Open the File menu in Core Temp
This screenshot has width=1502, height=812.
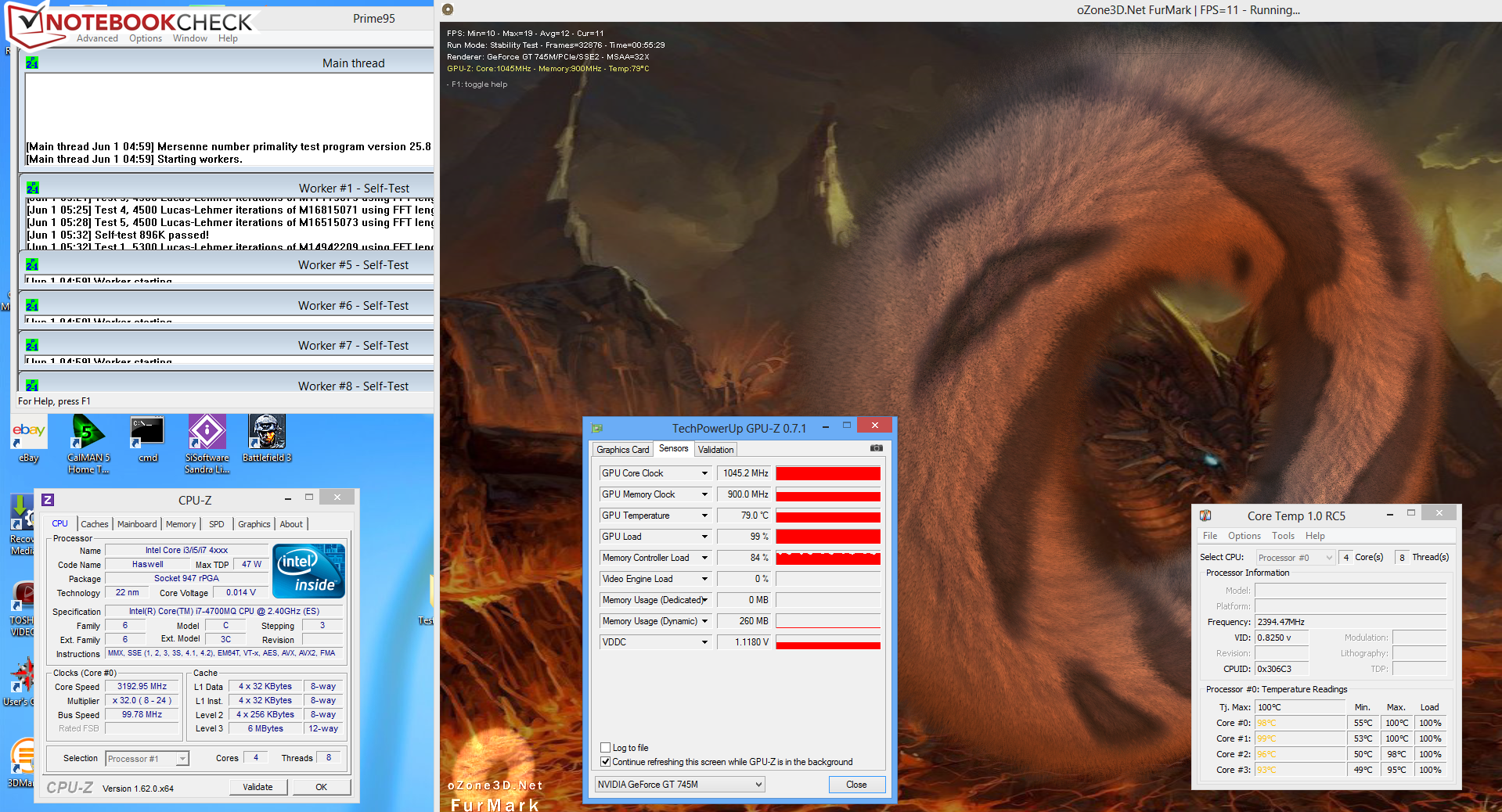coord(1210,536)
